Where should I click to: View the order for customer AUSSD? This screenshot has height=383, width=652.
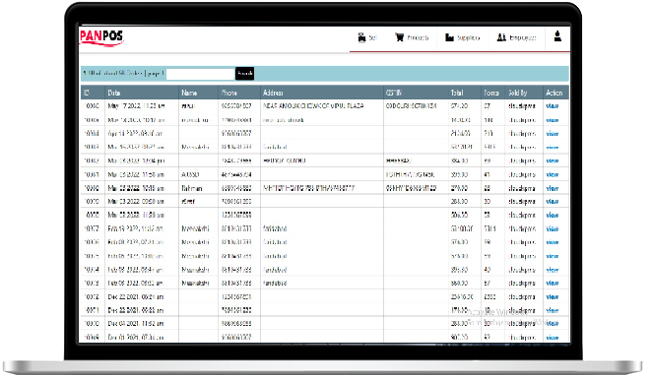pos(552,175)
